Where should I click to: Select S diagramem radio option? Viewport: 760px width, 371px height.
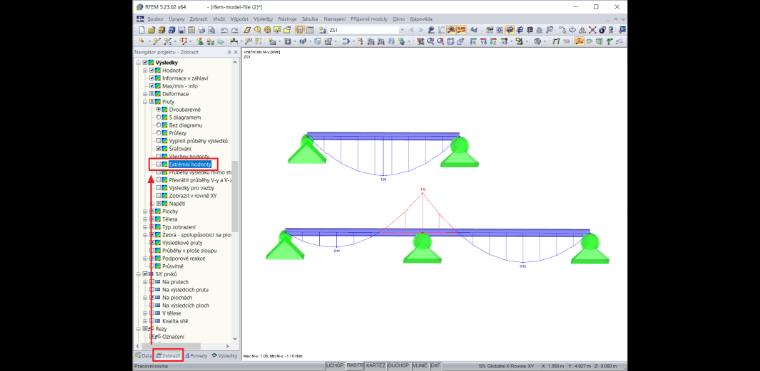click(158, 117)
